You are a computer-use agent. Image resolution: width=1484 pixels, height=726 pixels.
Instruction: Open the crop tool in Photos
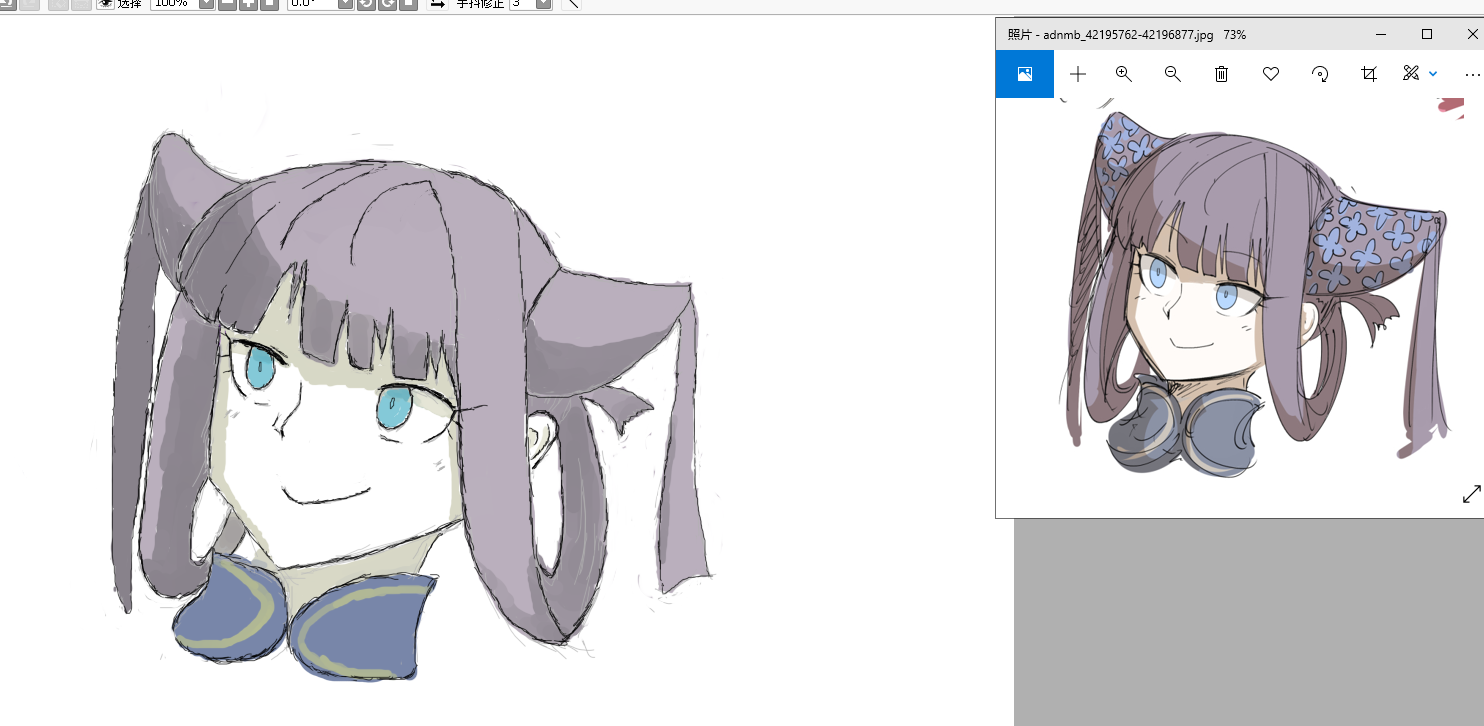click(1369, 74)
